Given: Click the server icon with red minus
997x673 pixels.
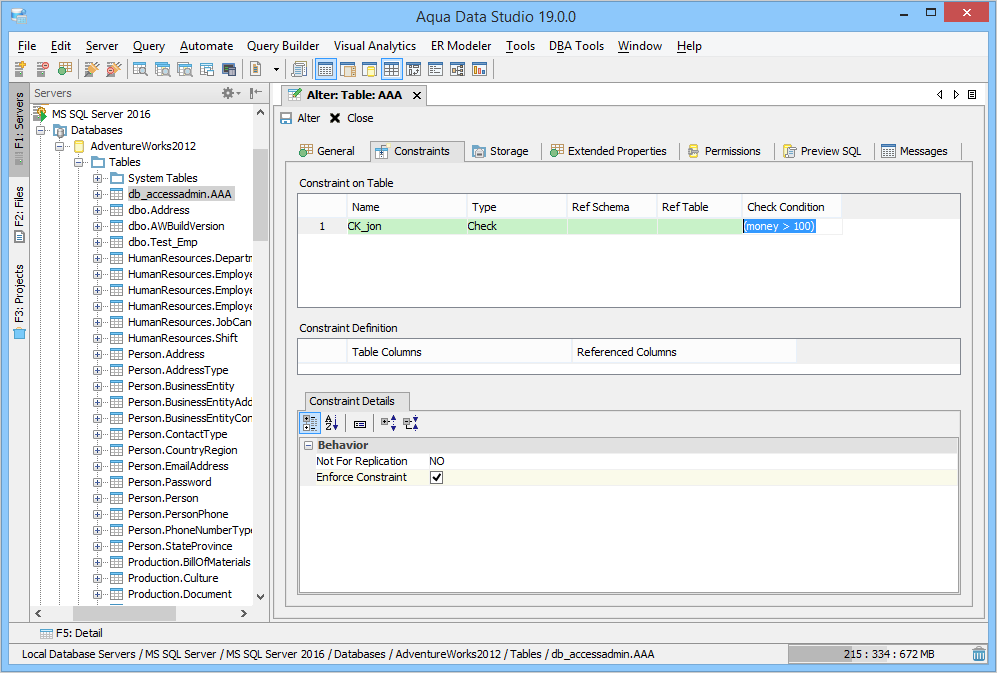Looking at the screenshot, I should (x=43, y=69).
